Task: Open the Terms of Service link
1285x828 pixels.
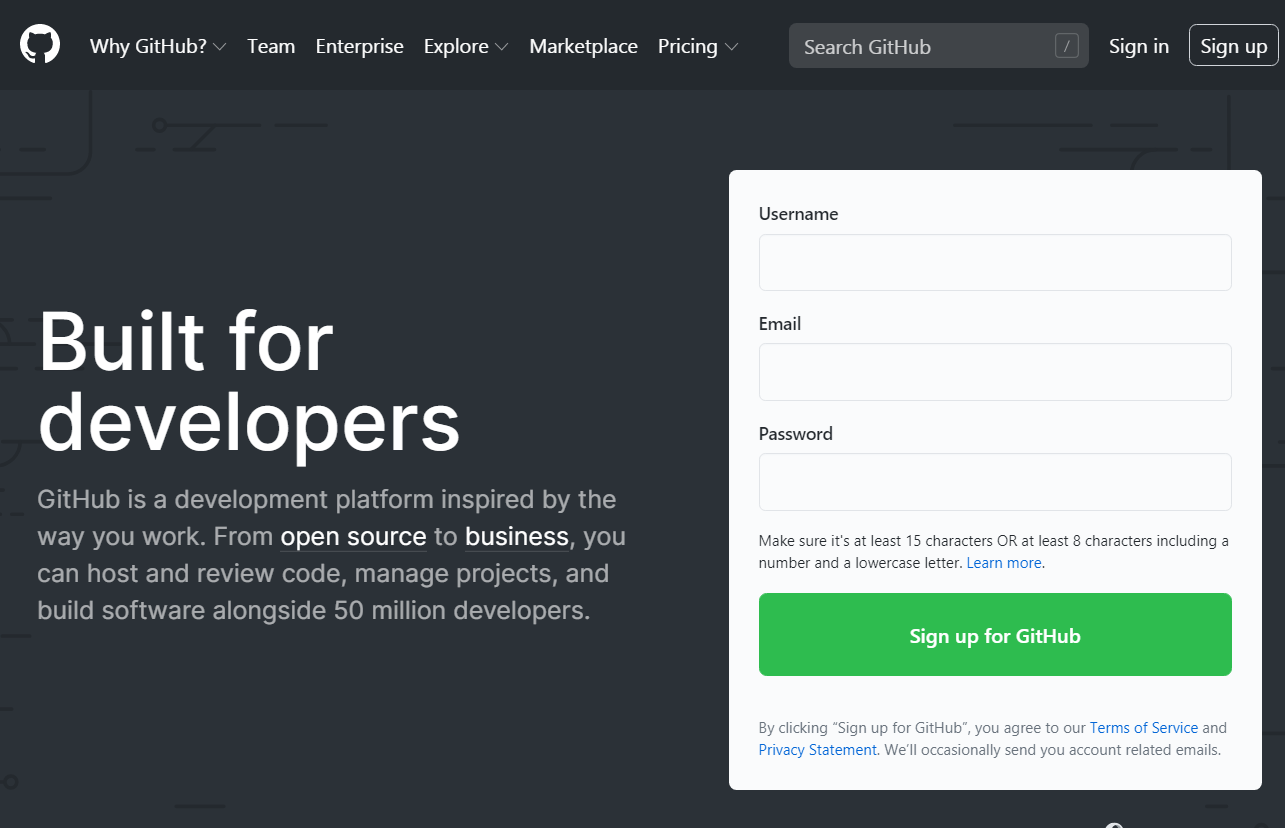Action: pyautogui.click(x=1143, y=728)
